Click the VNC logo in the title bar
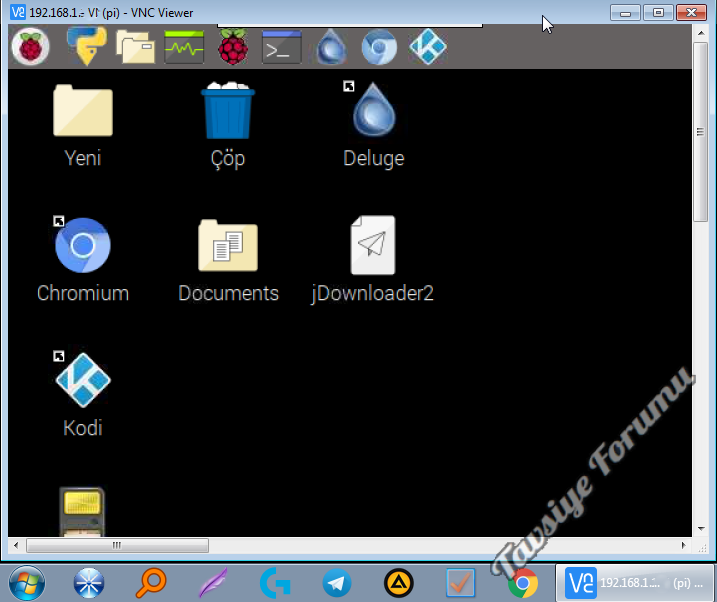Screen dimensions: 717x602 (18, 12)
